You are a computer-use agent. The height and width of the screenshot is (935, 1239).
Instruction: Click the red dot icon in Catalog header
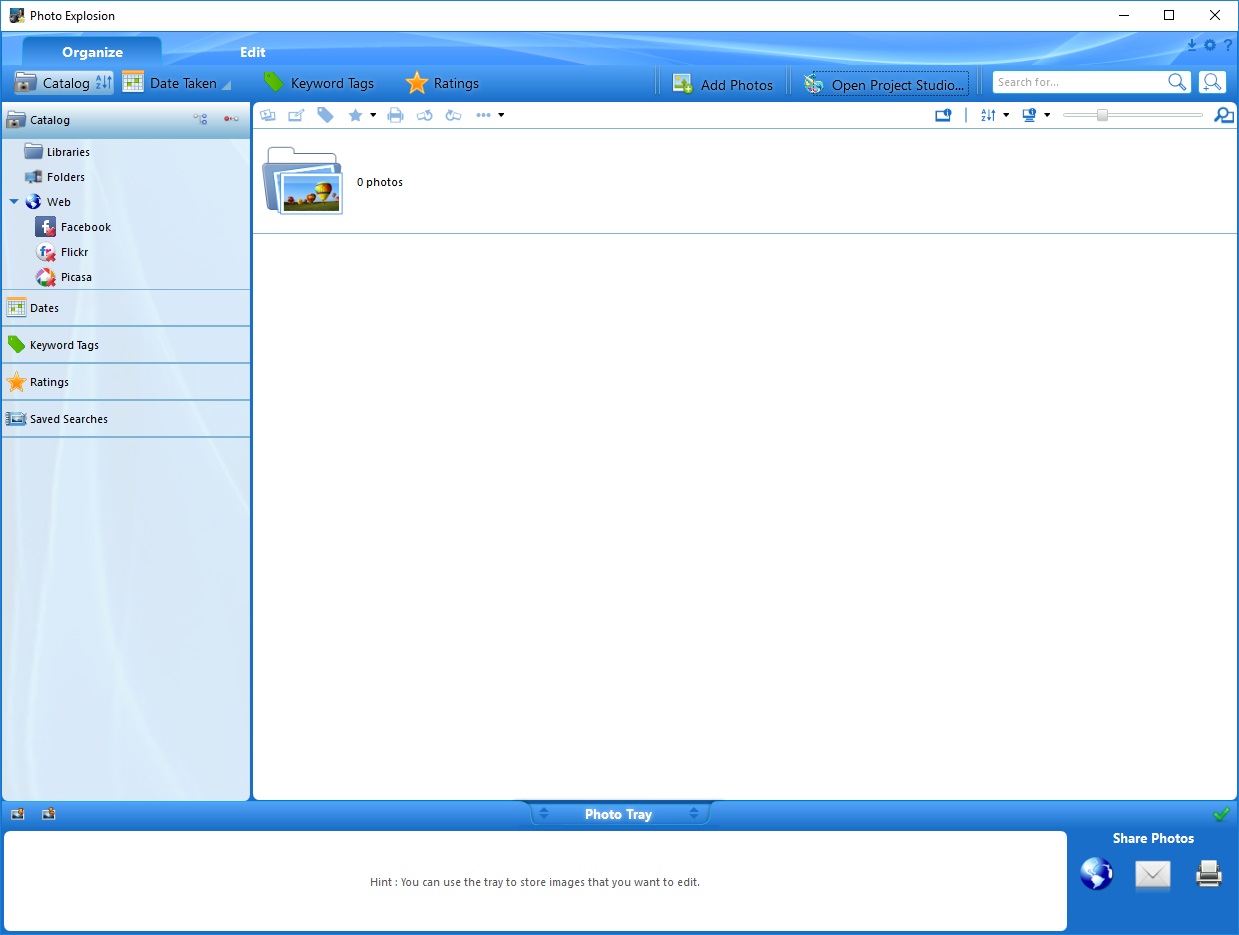pos(231,119)
